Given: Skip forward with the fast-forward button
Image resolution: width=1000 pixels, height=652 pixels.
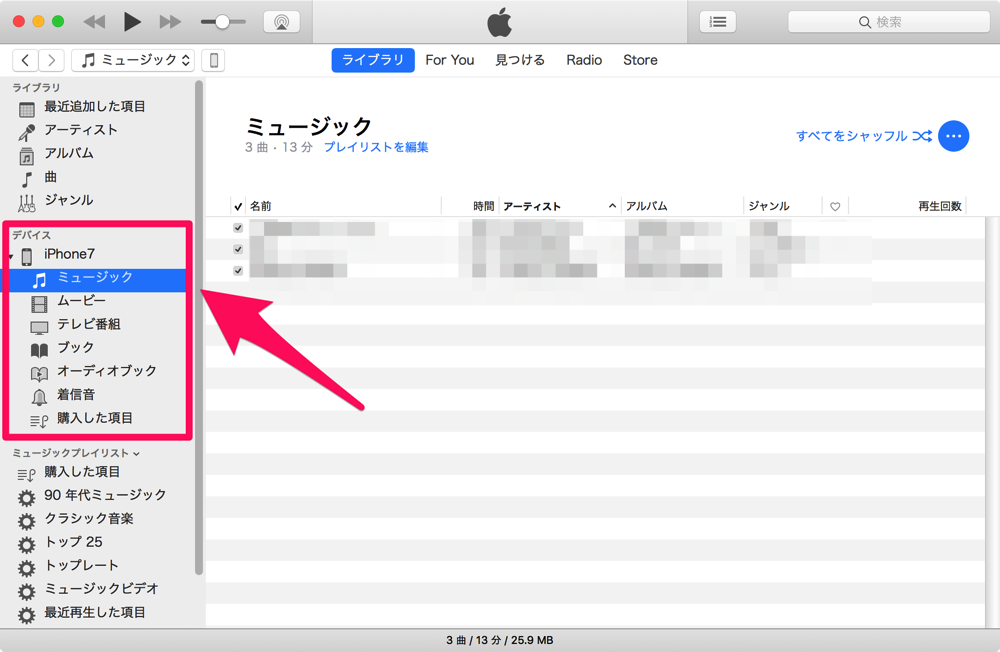Looking at the screenshot, I should click(170, 22).
